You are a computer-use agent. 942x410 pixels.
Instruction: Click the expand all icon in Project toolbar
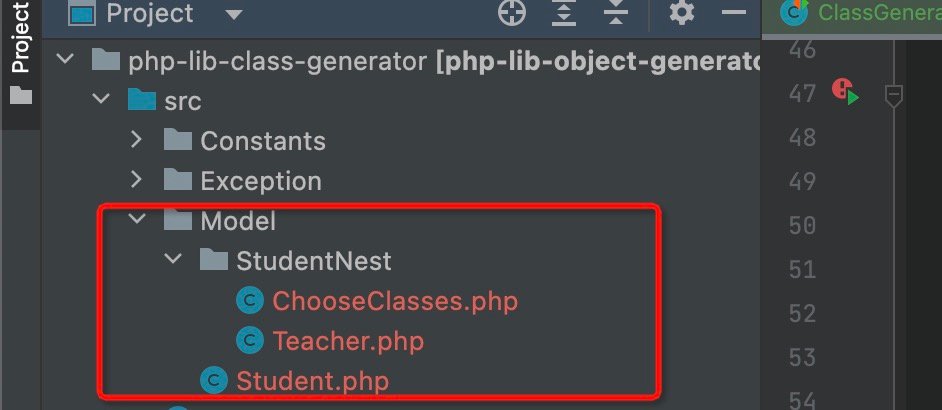565,13
